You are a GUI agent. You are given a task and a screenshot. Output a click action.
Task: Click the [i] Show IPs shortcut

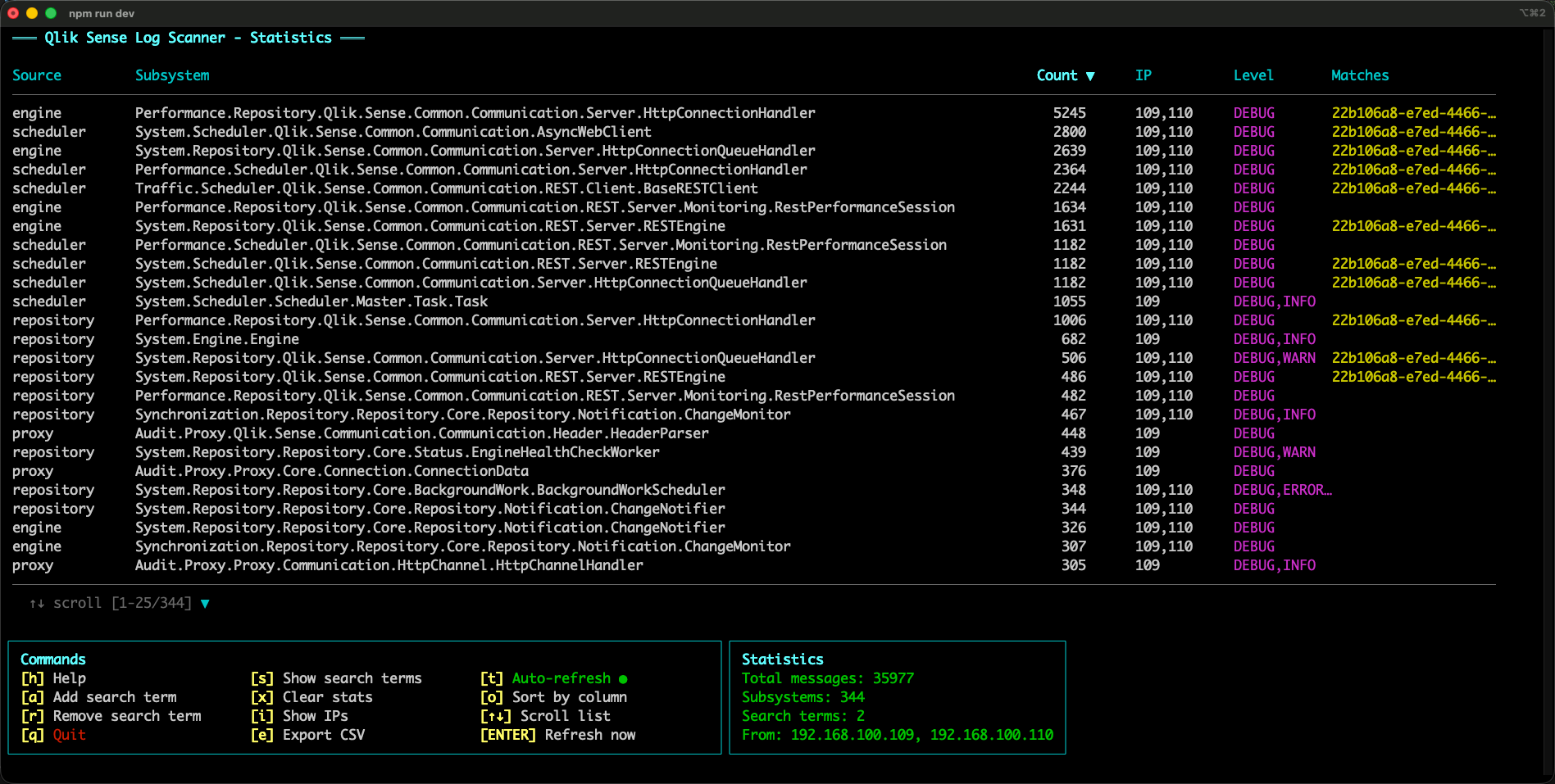(x=299, y=716)
